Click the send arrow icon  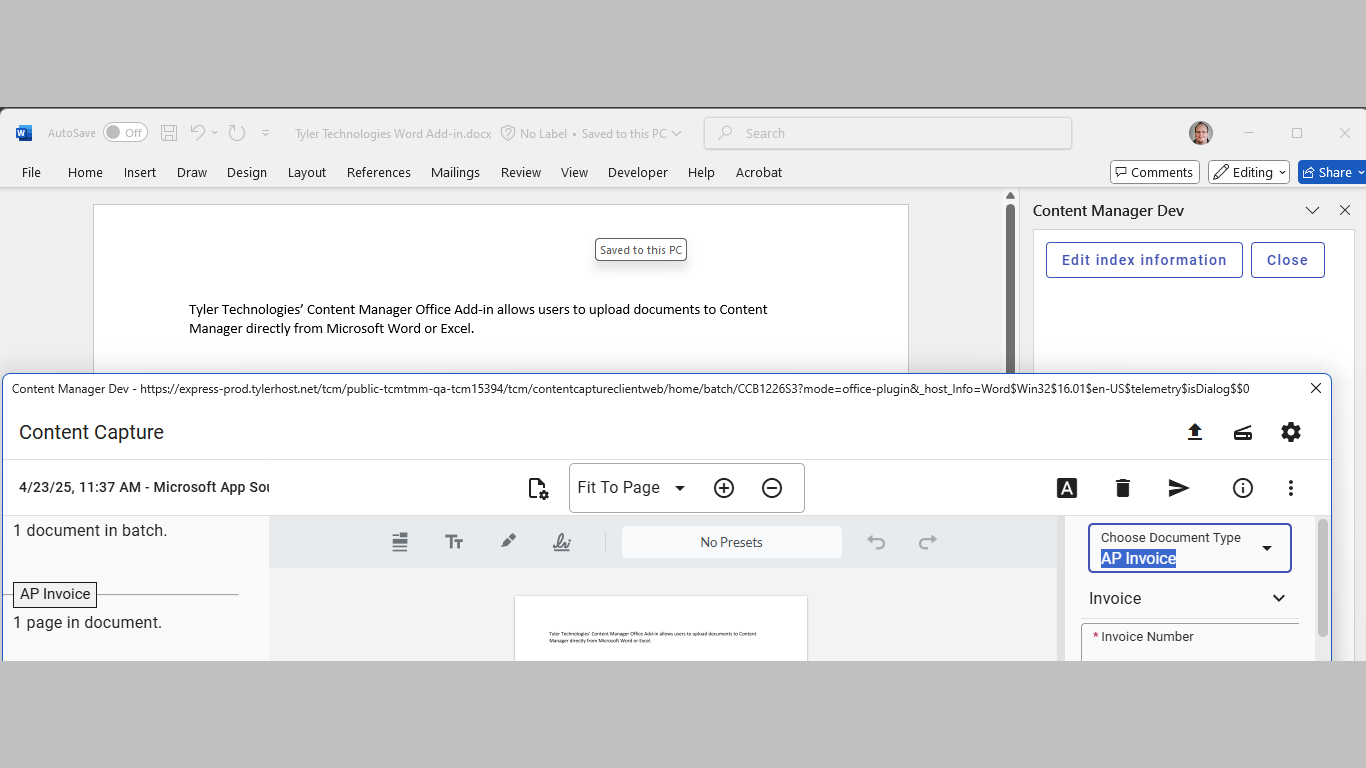click(1179, 488)
